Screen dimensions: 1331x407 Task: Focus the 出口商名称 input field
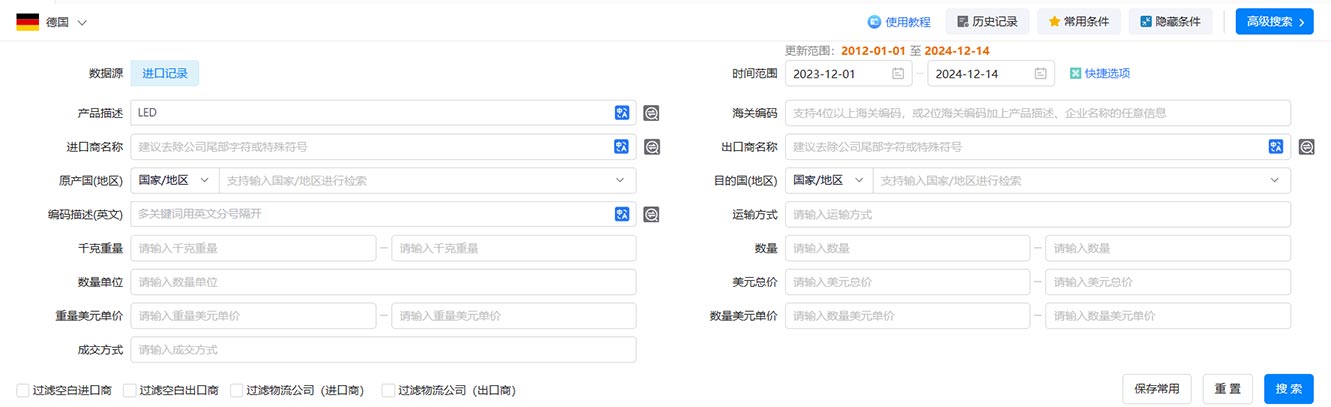tap(1038, 147)
